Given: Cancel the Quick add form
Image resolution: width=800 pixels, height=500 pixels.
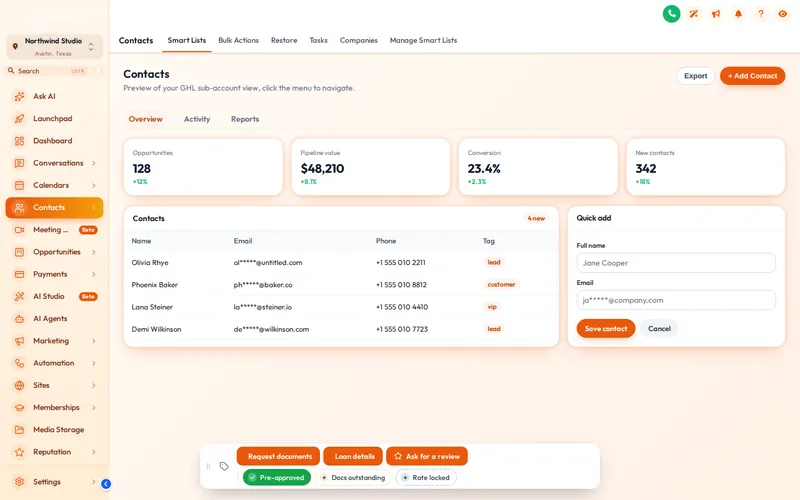Looking at the screenshot, I should (659, 329).
